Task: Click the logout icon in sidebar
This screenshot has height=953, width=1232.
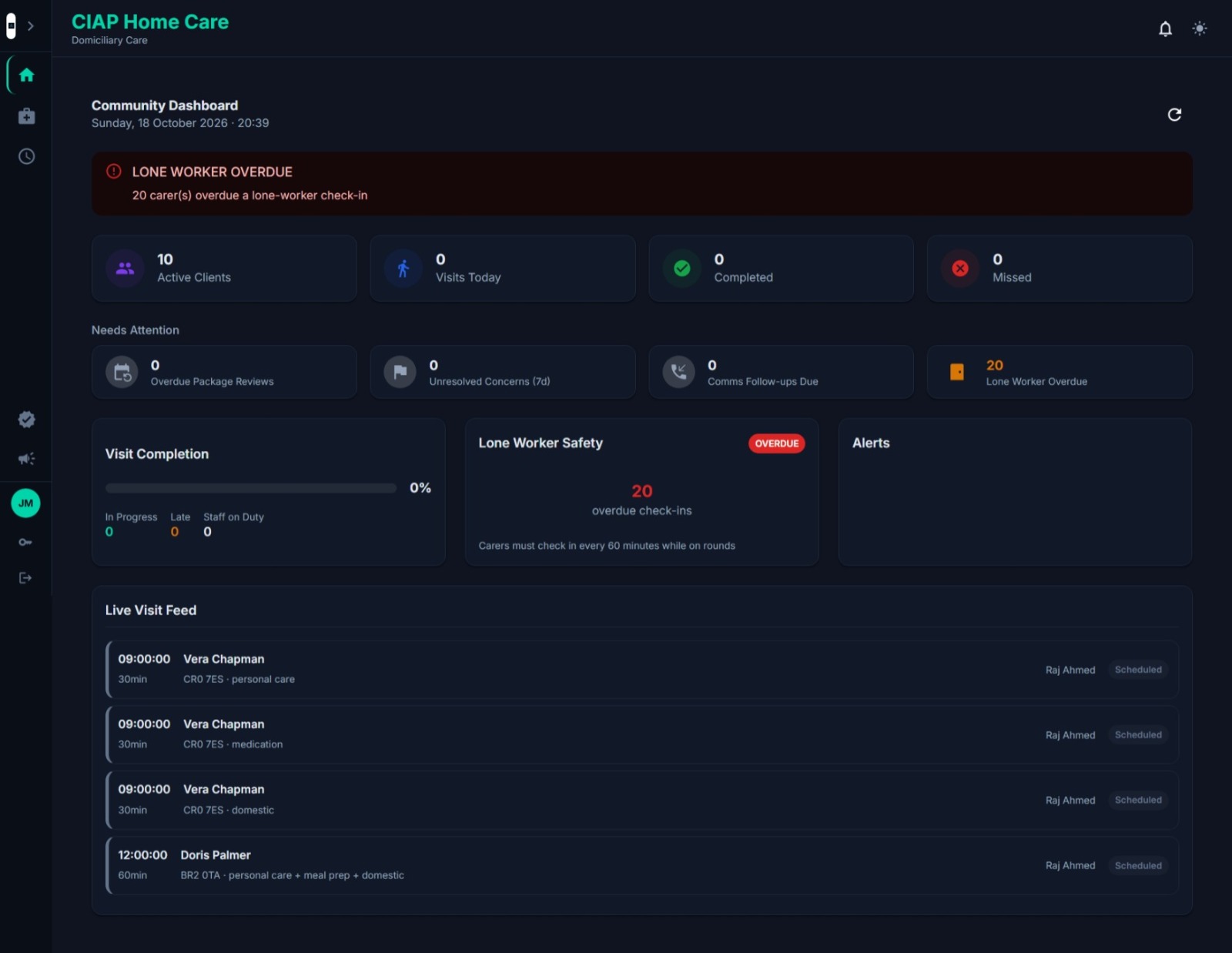Action: click(x=25, y=578)
